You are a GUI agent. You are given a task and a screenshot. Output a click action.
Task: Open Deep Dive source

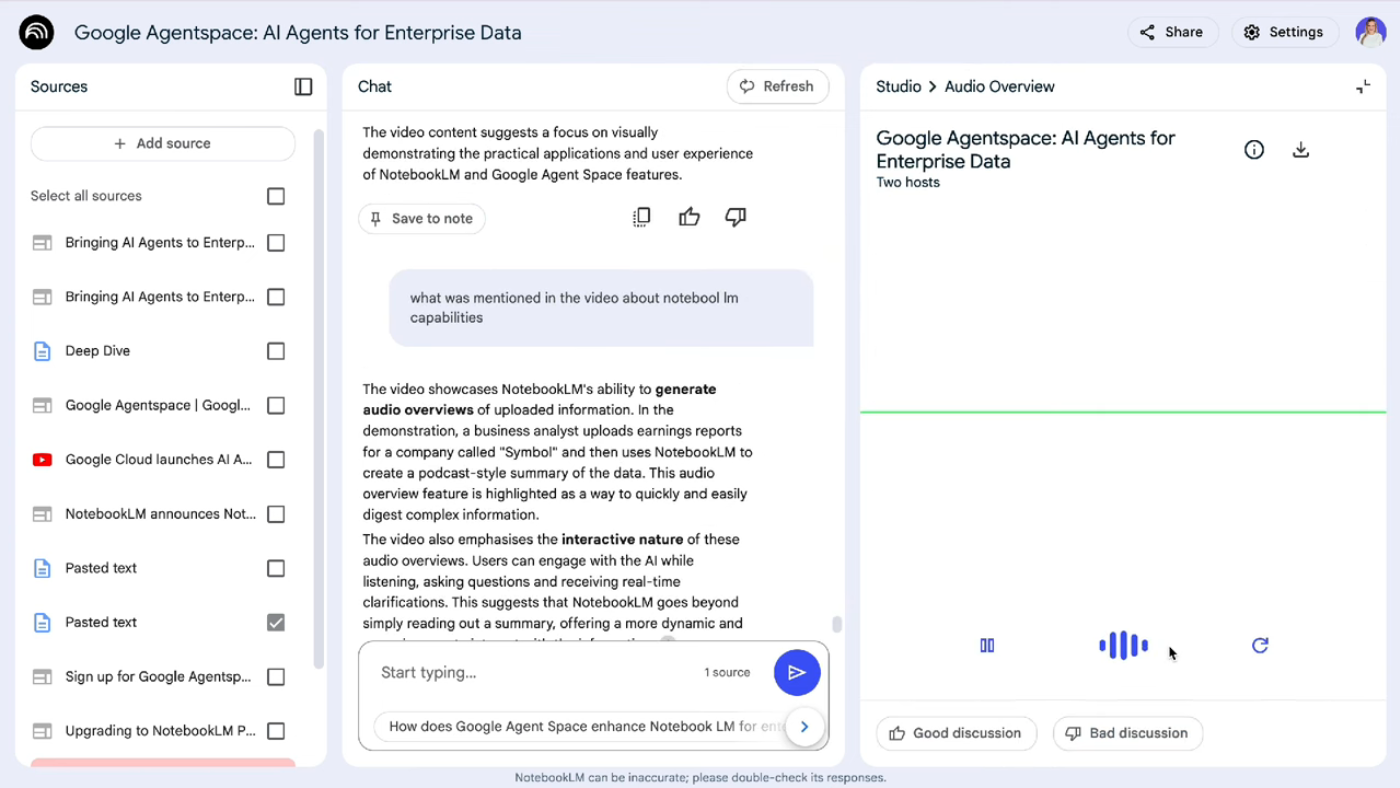98,351
